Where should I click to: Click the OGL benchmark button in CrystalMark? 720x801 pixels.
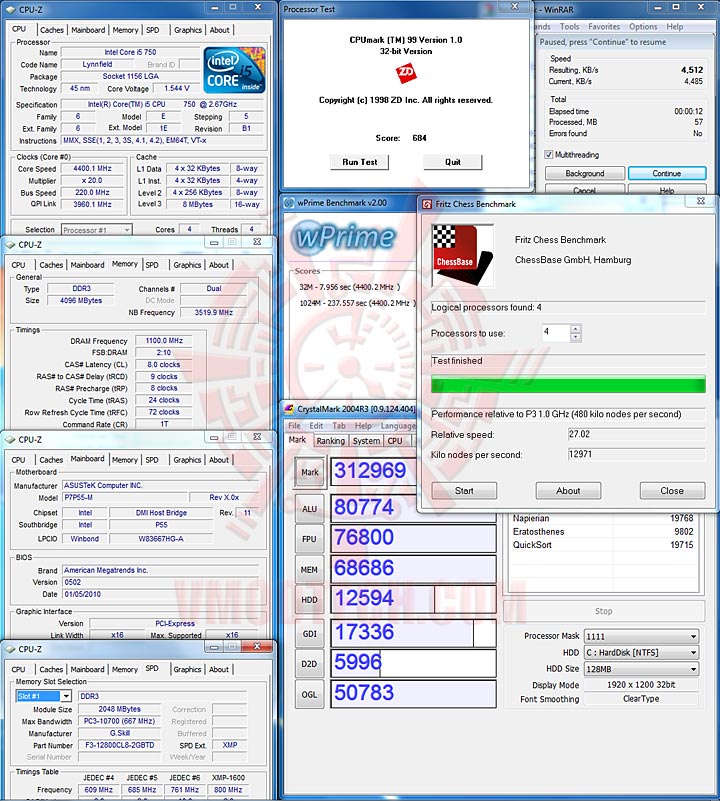click(309, 695)
